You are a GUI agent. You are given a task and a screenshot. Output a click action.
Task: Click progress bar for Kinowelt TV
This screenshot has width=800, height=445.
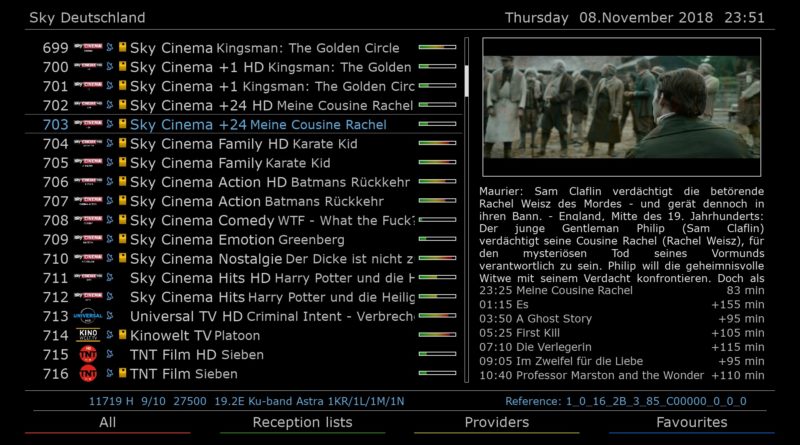(x=437, y=335)
